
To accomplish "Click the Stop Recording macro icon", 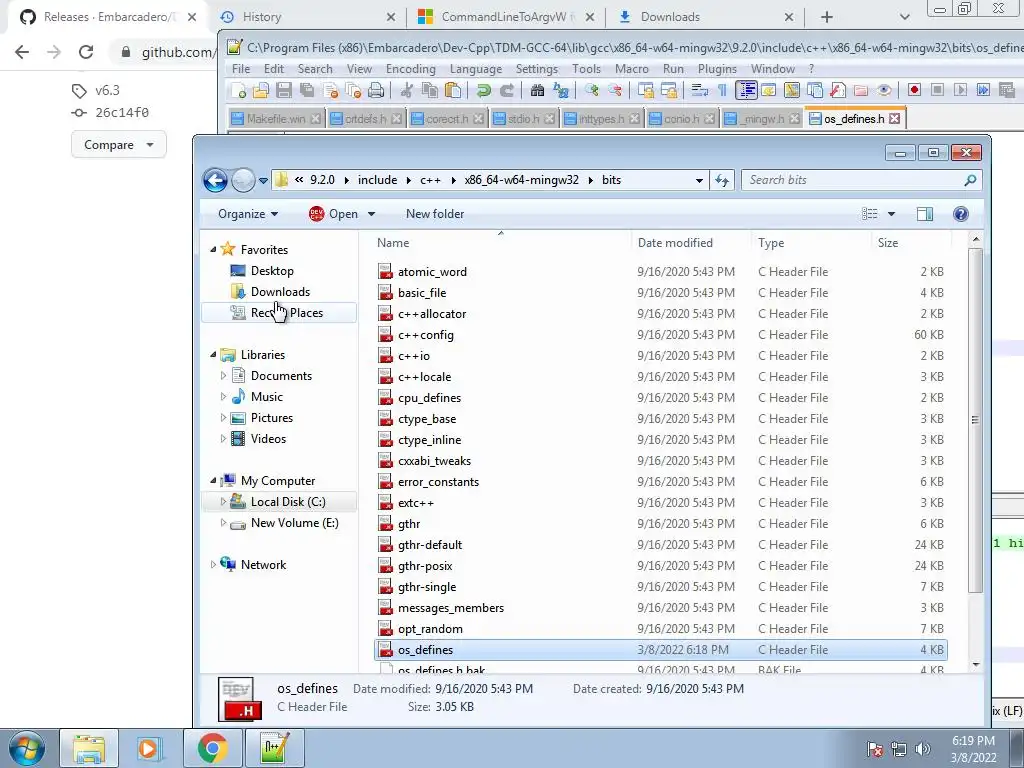I will [x=937, y=90].
